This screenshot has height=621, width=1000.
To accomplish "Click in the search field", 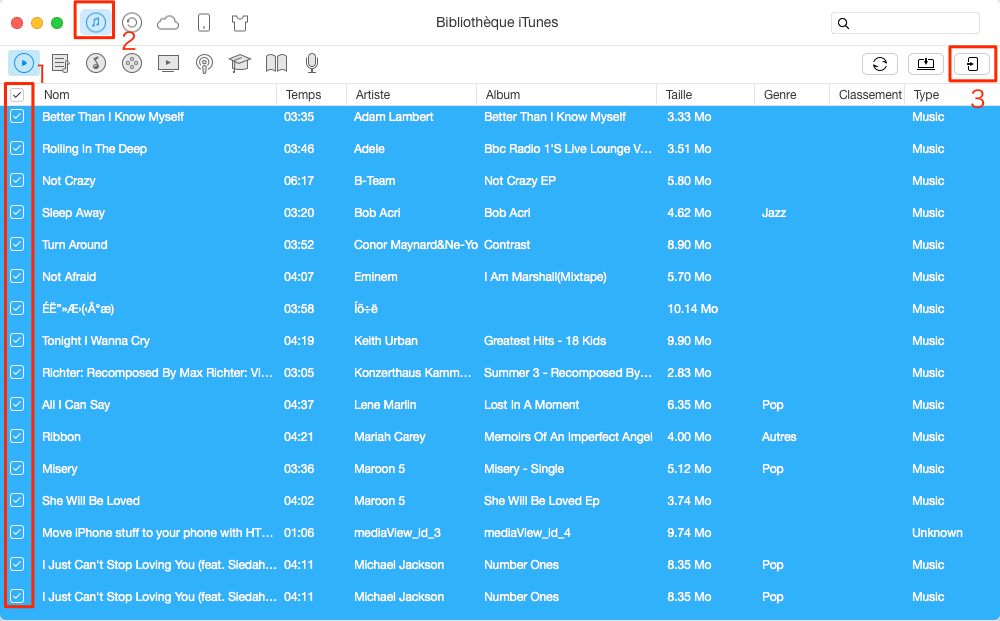I will pos(905,23).
